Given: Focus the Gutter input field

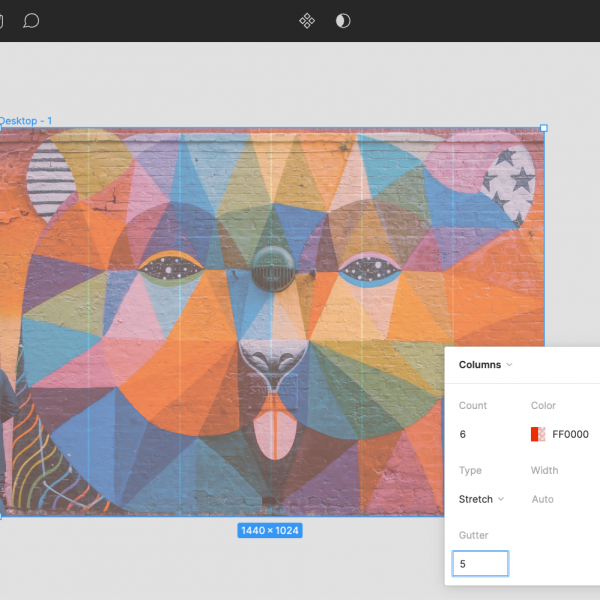Looking at the screenshot, I should [480, 564].
